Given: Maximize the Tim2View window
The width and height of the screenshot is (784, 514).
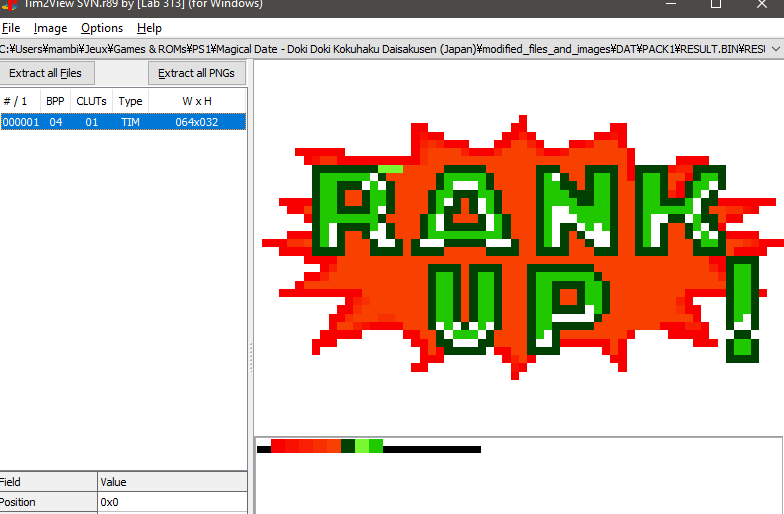Looking at the screenshot, I should click(x=716, y=5).
